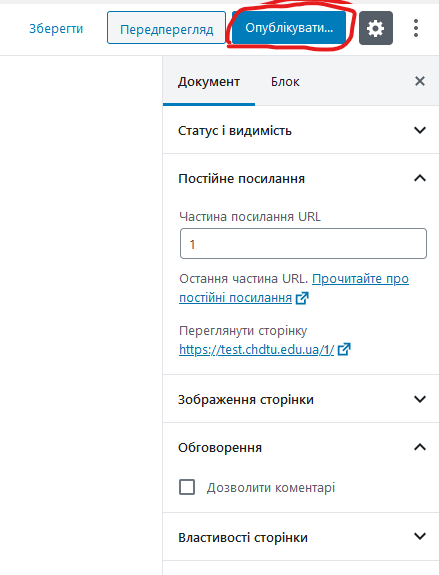Screen dimensions: 439x575
Task: Open the three-dot more options menu
Action: click(x=416, y=28)
